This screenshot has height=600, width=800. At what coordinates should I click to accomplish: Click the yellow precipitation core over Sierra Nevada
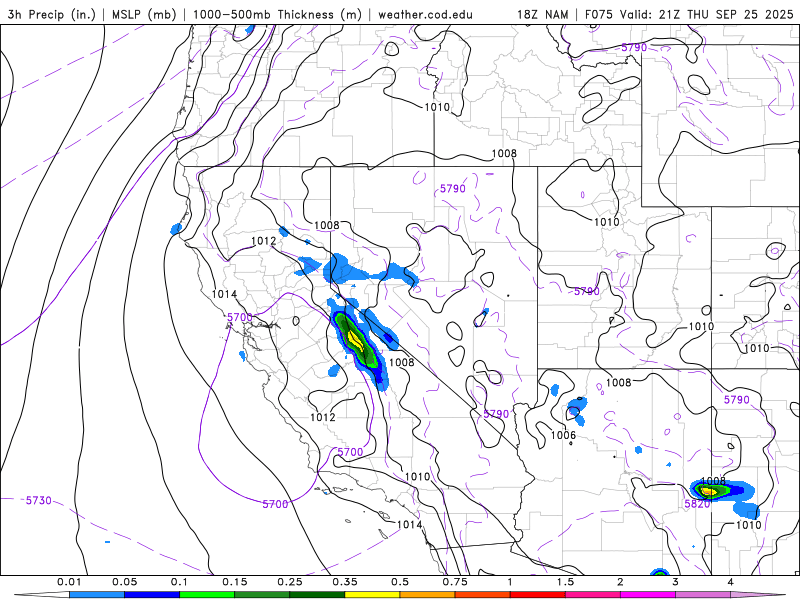pyautogui.click(x=355, y=339)
